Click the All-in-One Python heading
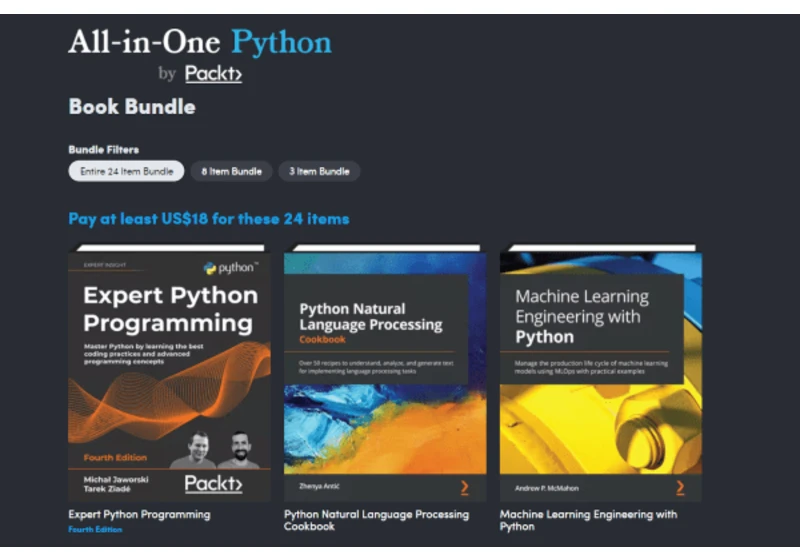 point(200,42)
